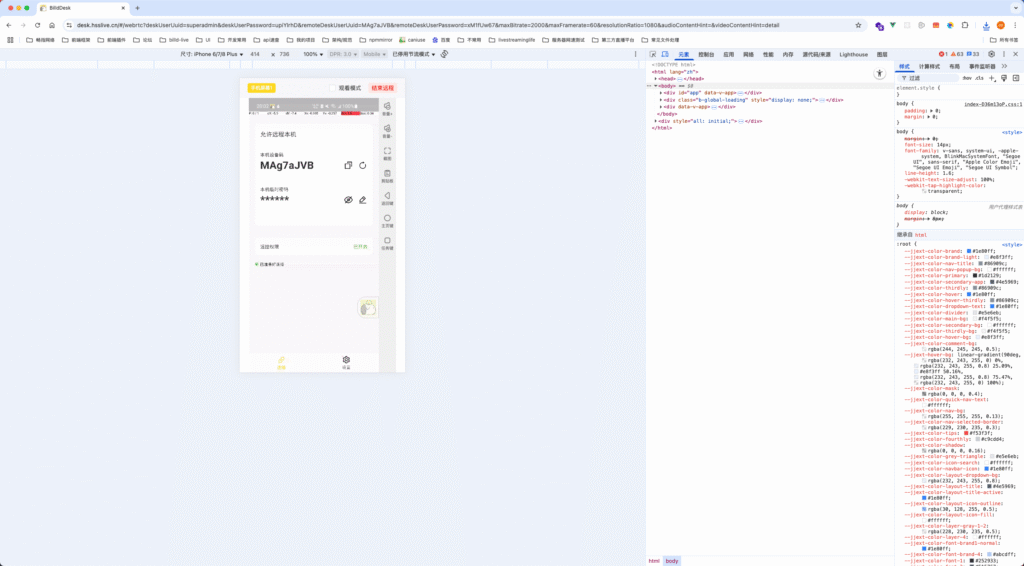1024x566 pixels.
Task: Toggle the .cls class editor
Action: click(x=978, y=77)
